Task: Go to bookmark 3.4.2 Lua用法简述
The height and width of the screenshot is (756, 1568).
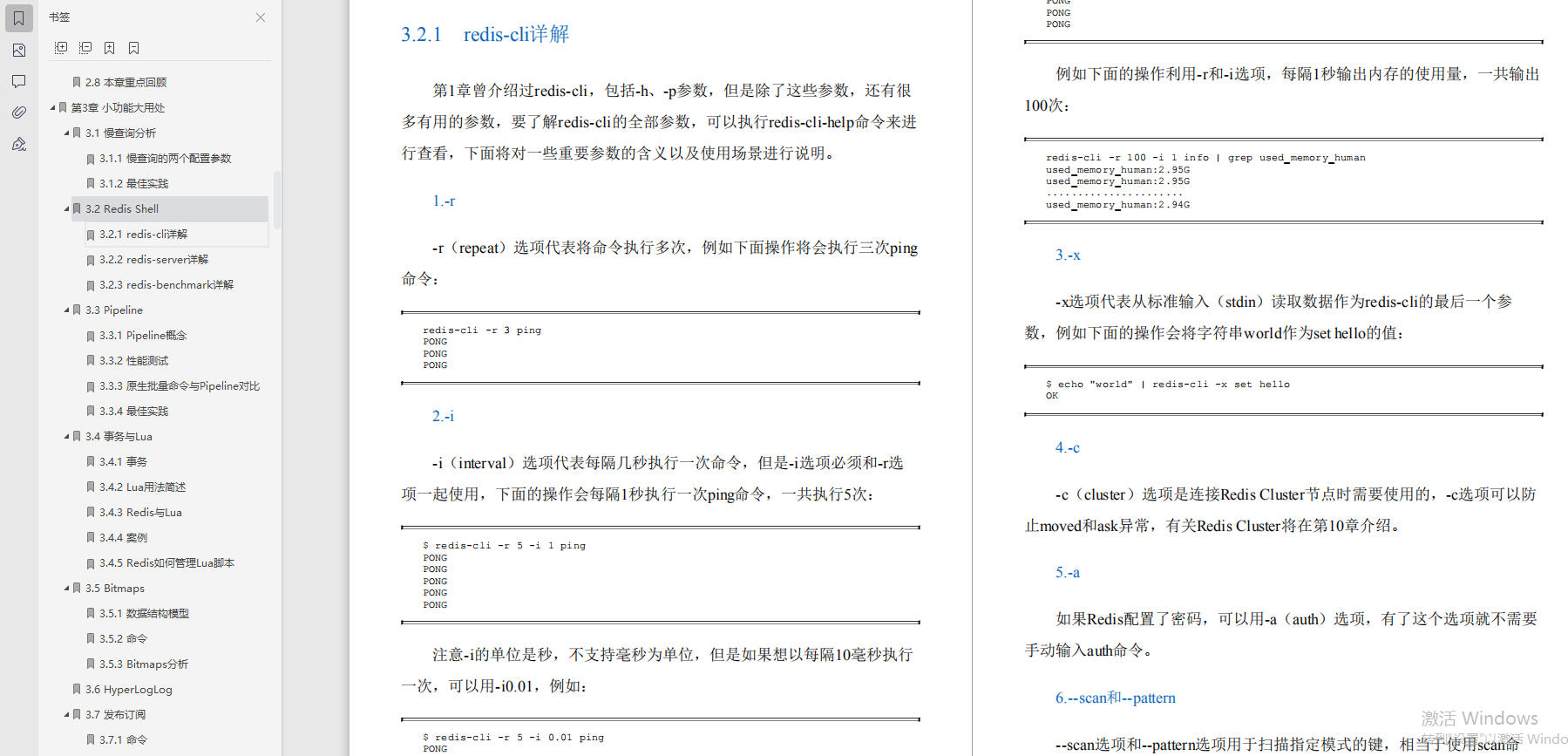Action: (142, 487)
